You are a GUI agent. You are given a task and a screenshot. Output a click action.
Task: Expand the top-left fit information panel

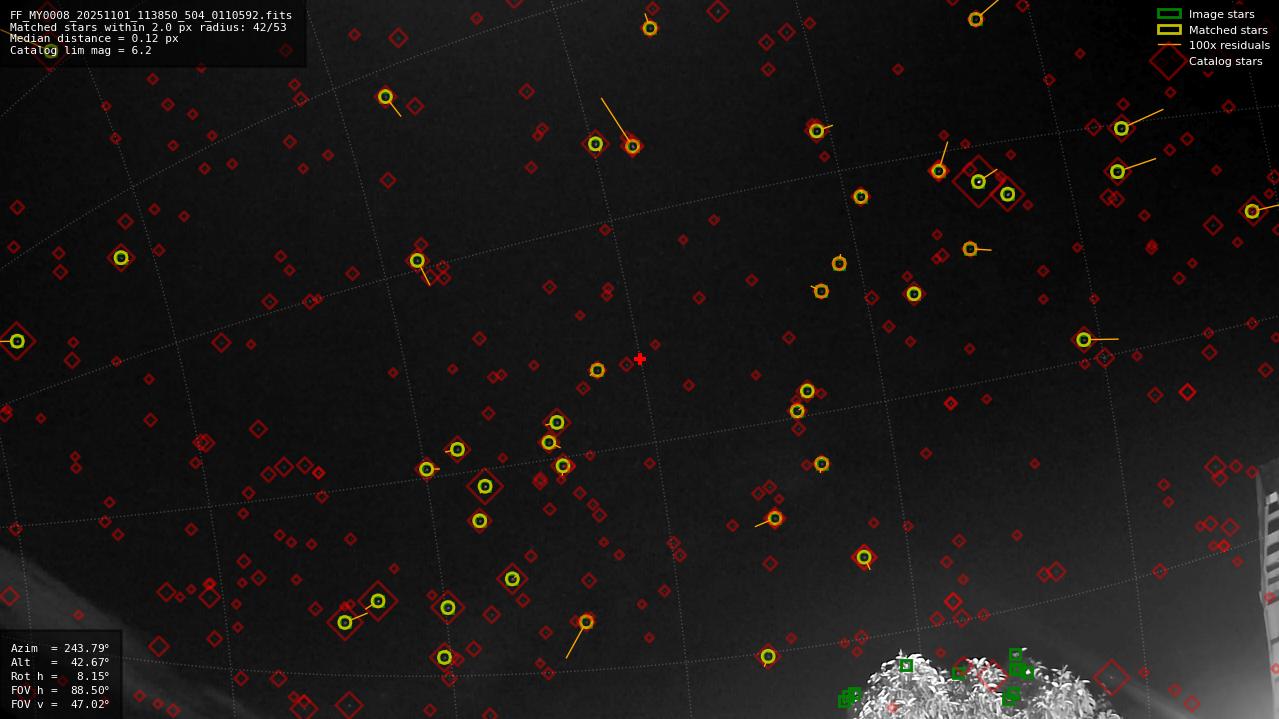tap(150, 30)
